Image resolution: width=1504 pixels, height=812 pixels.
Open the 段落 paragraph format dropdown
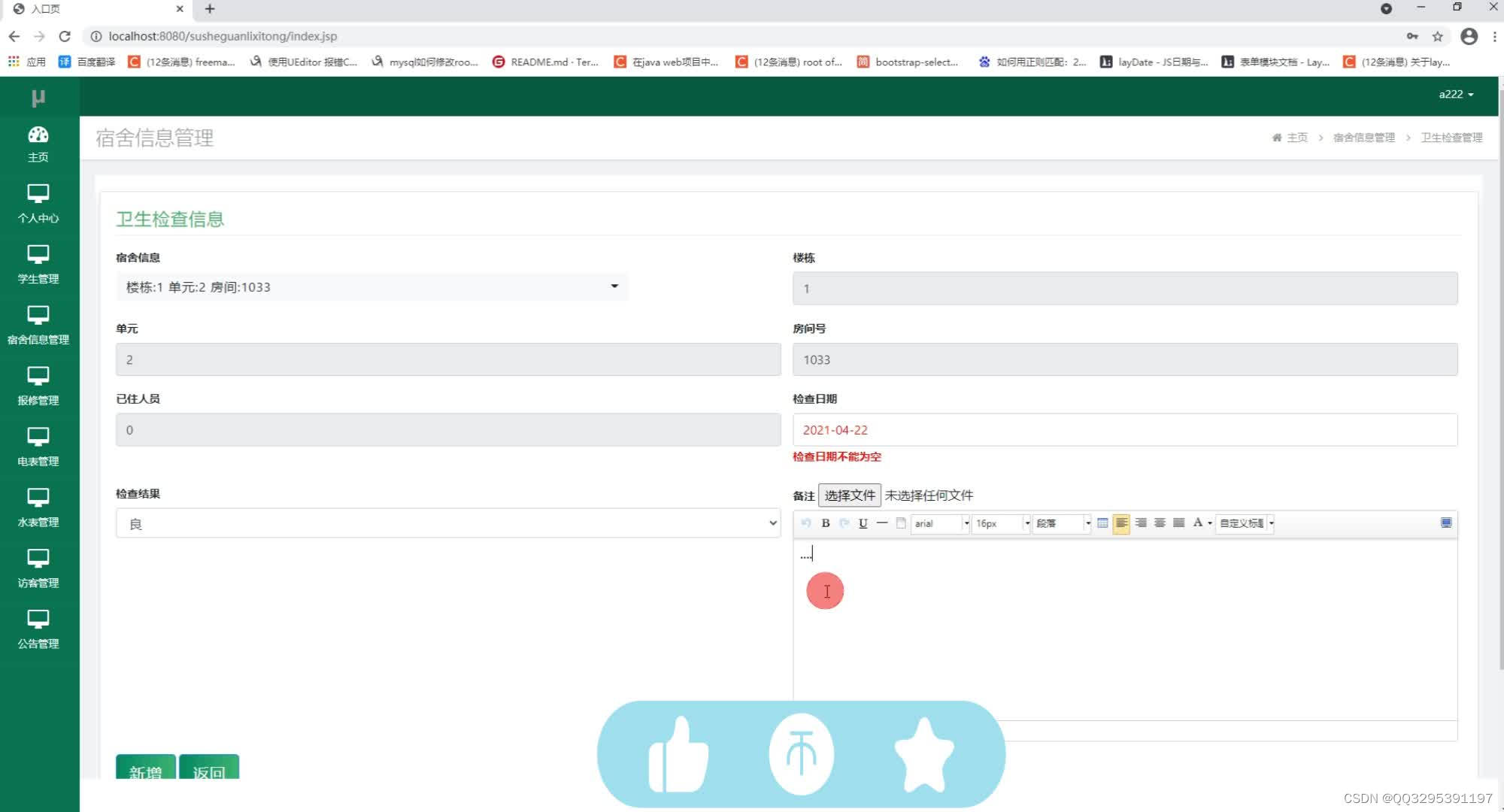coord(1063,523)
